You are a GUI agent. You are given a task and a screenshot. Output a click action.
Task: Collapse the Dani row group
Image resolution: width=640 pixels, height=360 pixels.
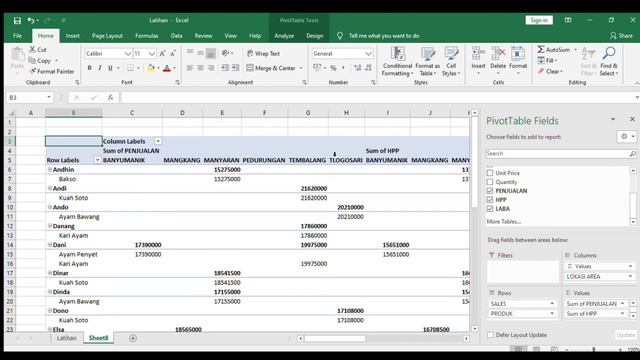click(x=50, y=245)
